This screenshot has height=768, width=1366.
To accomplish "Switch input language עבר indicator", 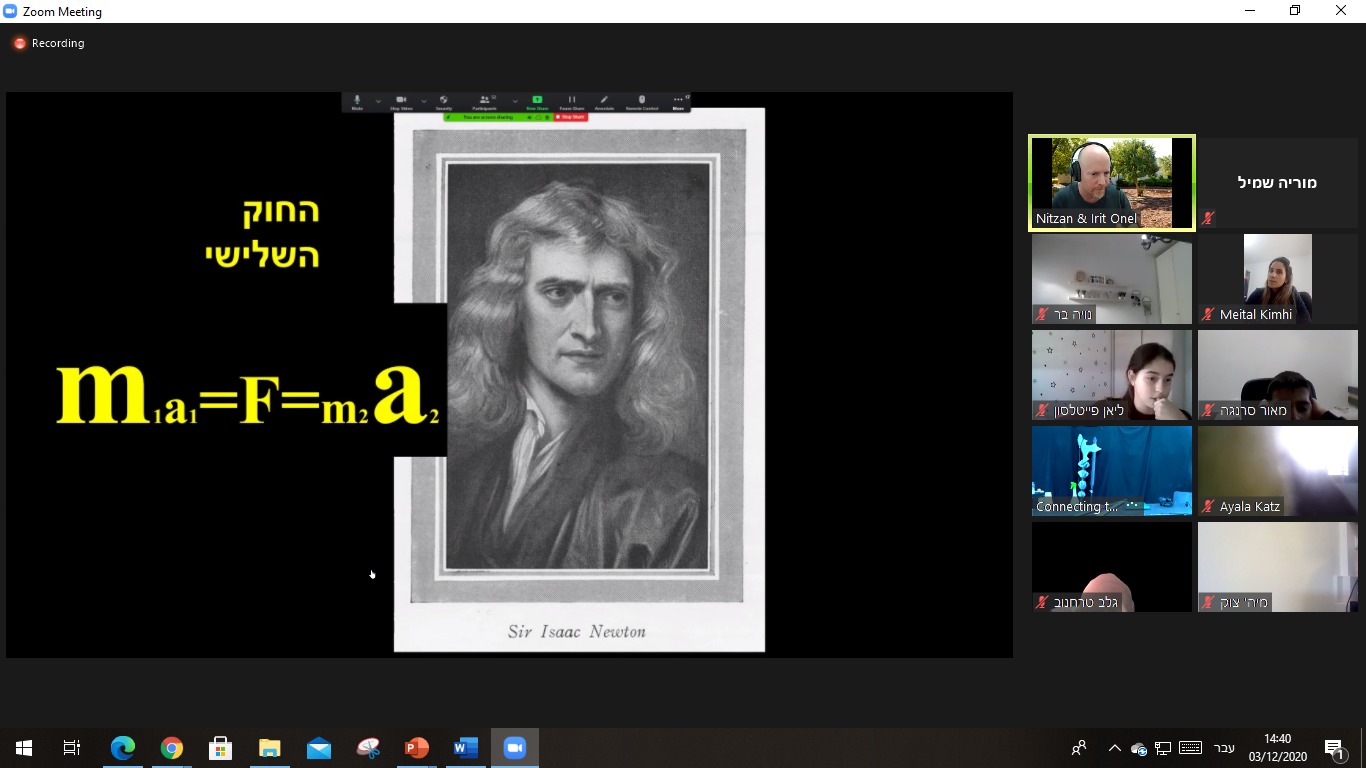I will point(1224,748).
